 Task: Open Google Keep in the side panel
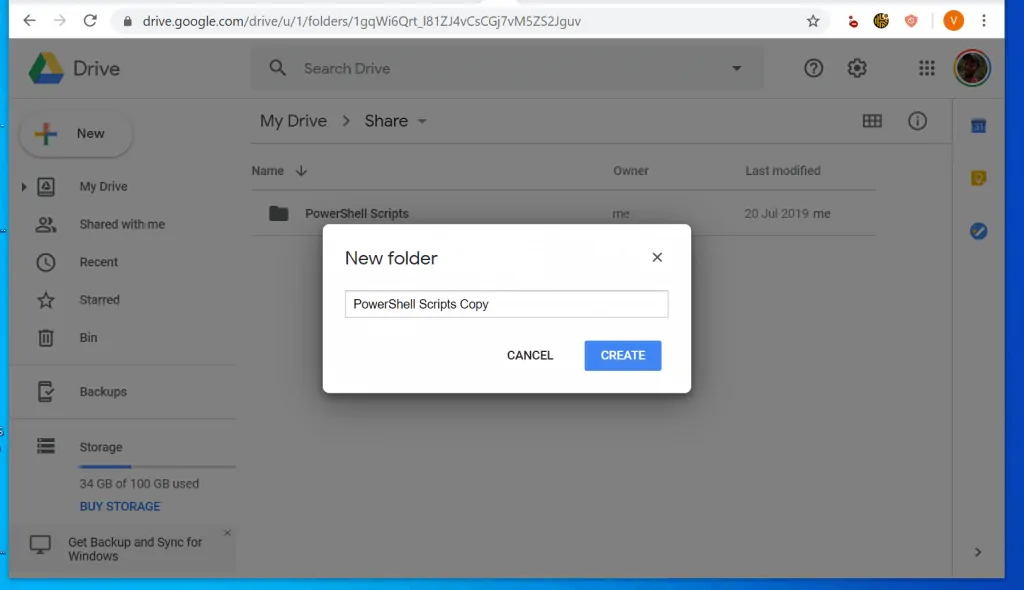point(978,178)
